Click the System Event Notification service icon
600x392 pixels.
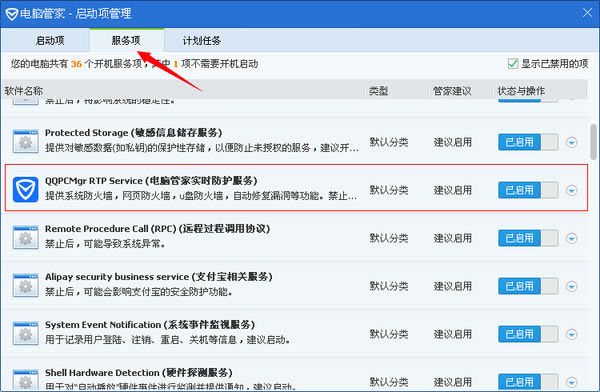click(x=25, y=333)
